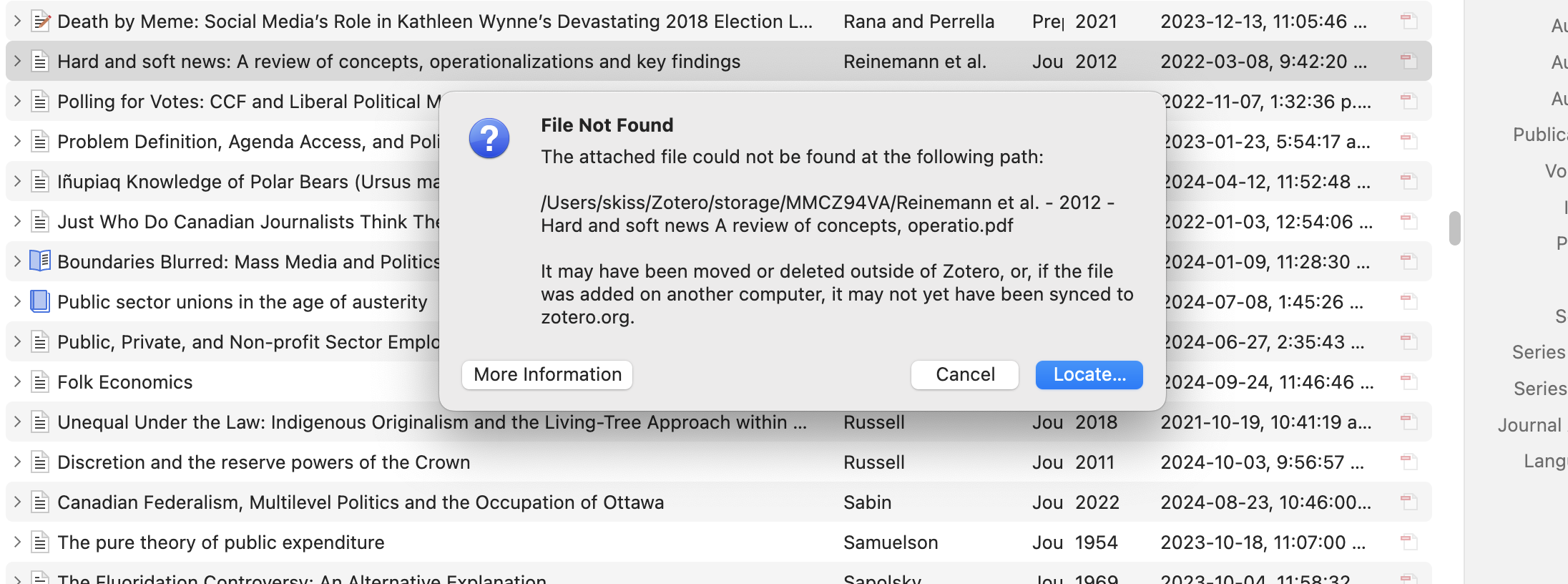The width and height of the screenshot is (1568, 584).
Task: Click journal article icon beside Folk Economics
Action: click(41, 382)
